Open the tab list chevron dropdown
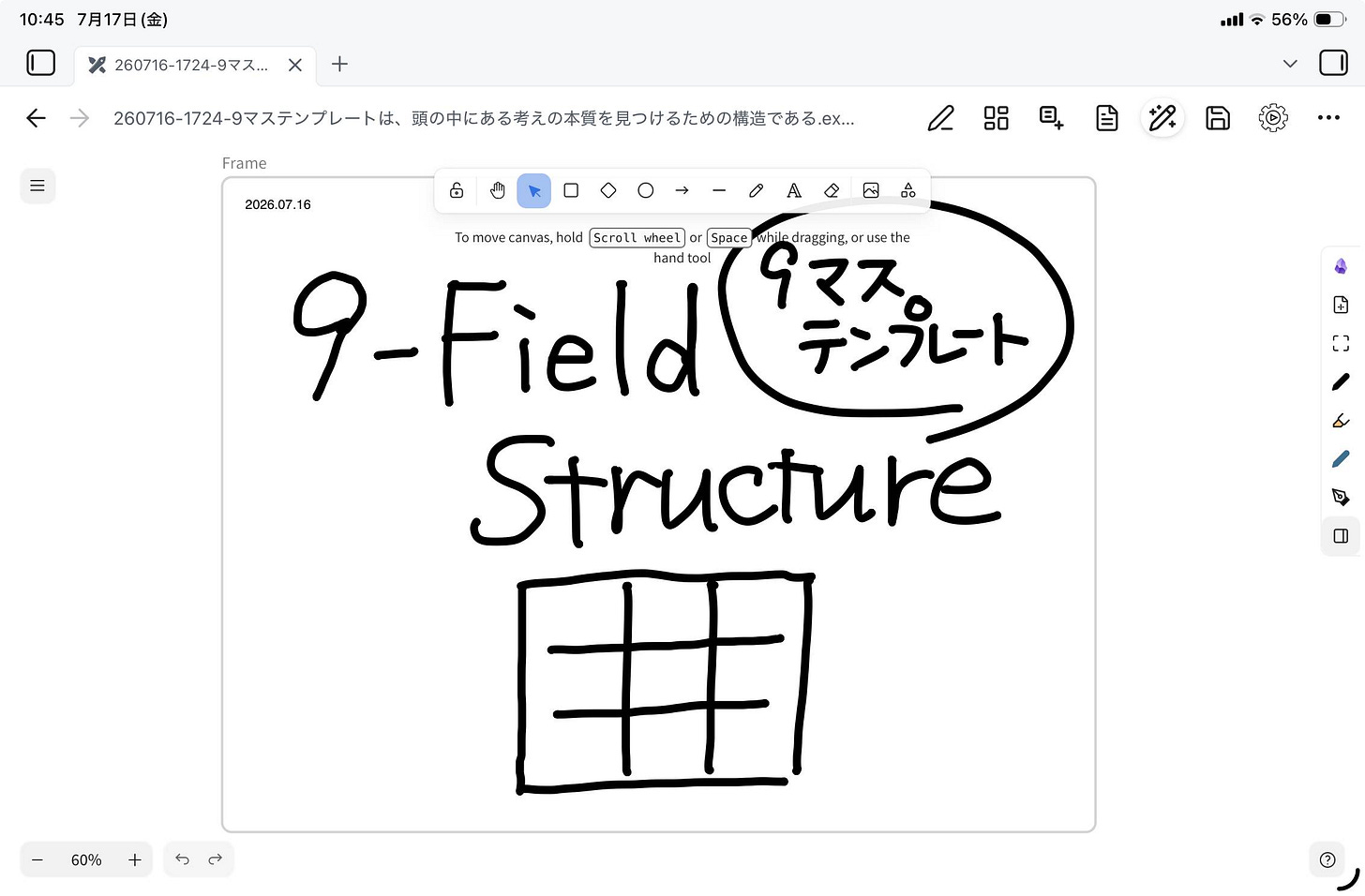 1290,64
